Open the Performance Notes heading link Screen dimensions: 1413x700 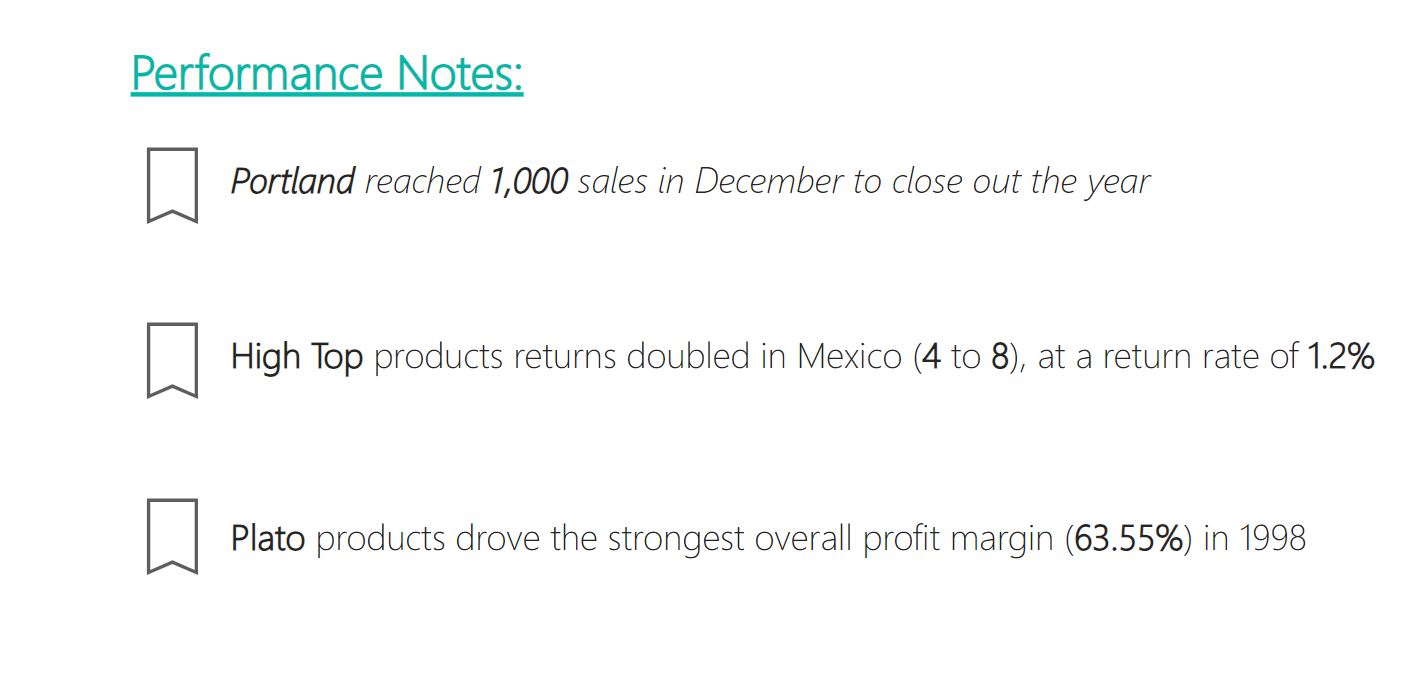[x=327, y=74]
